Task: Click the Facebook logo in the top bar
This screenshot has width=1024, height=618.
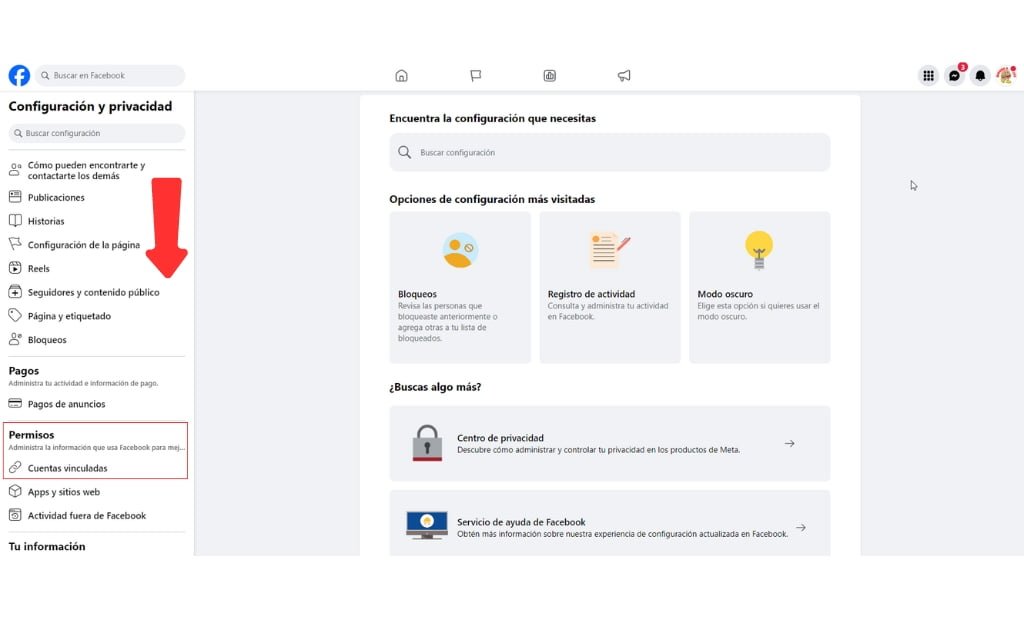Action: pos(18,75)
